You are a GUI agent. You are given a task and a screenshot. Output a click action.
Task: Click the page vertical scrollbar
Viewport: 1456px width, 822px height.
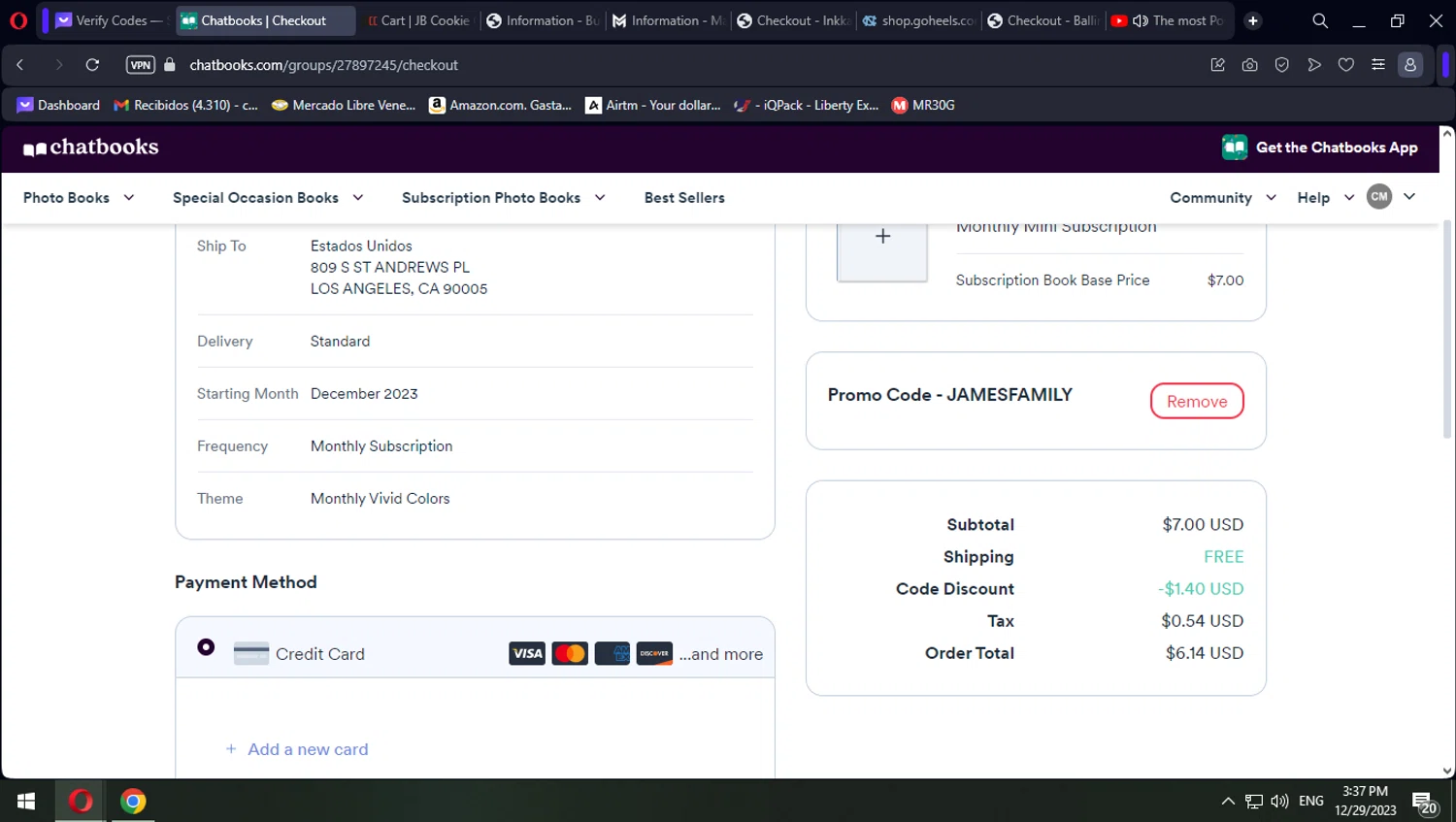[1447, 330]
